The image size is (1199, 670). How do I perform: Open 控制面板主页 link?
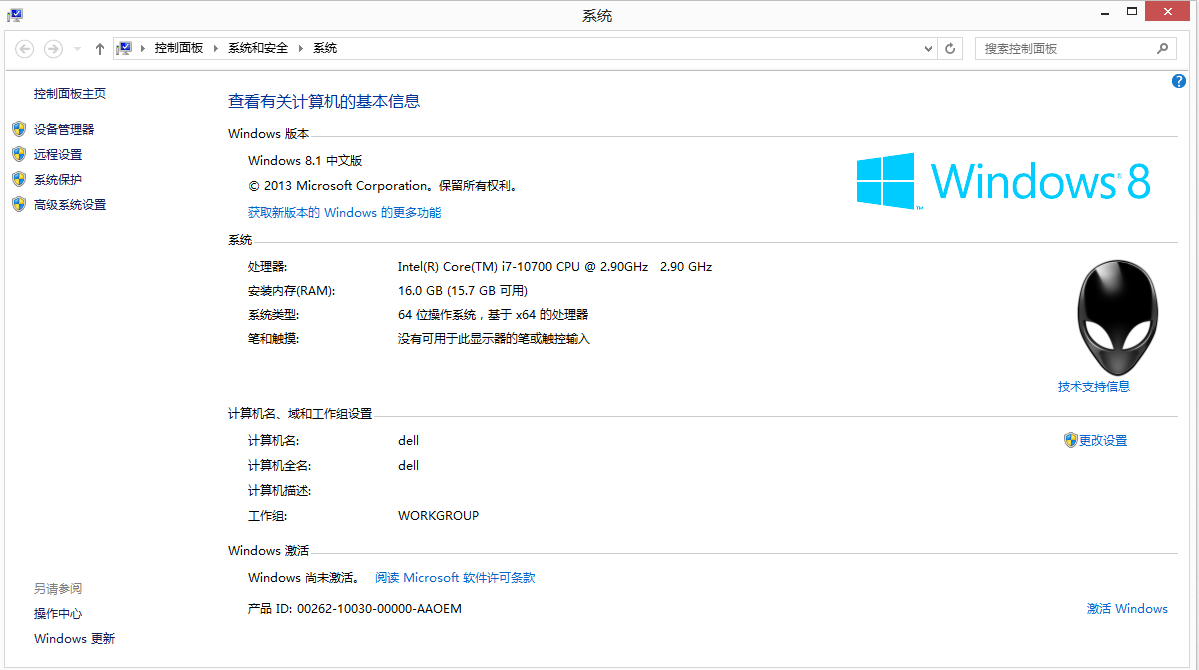(x=70, y=93)
